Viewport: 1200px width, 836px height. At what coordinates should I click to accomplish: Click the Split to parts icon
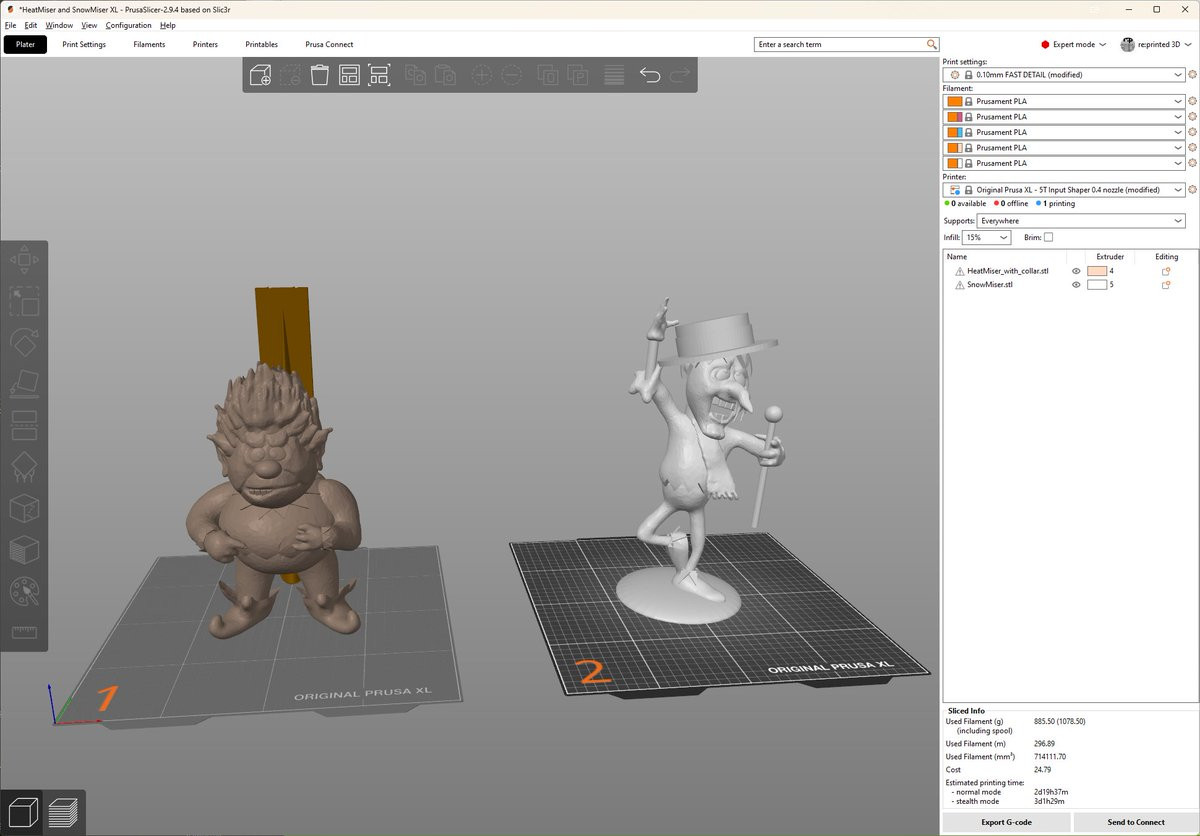[577, 75]
